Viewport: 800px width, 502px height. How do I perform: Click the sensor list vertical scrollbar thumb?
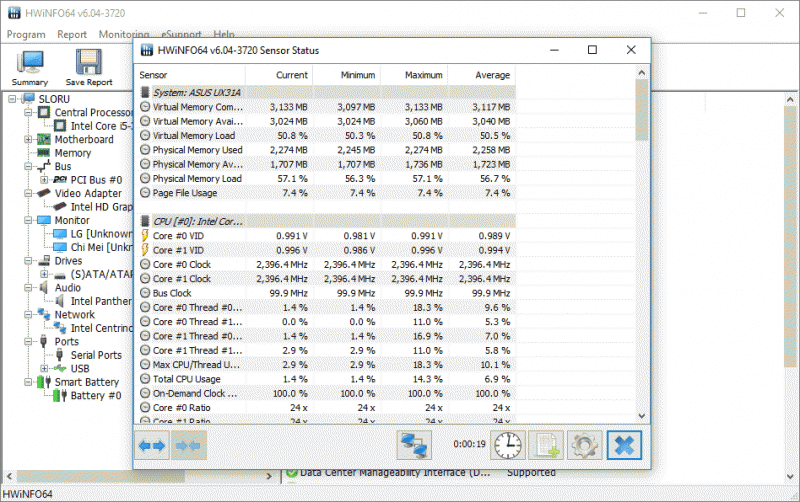click(641, 110)
